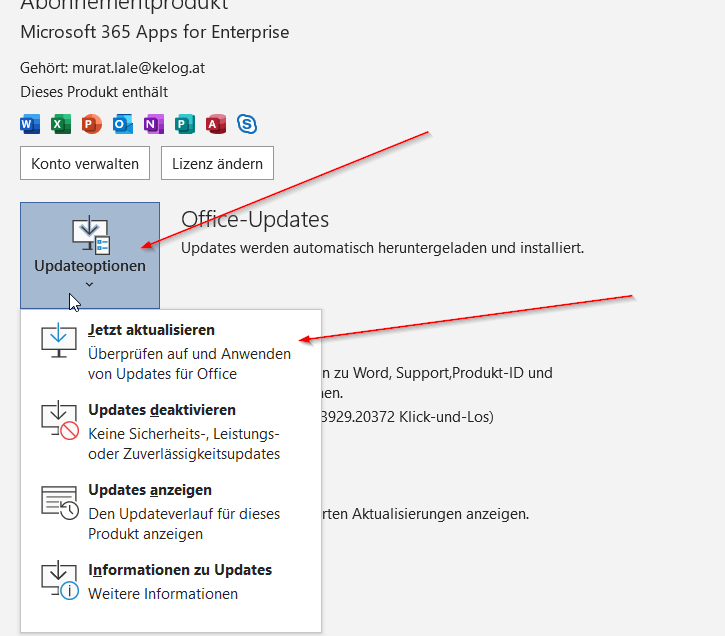Click the Word app icon
The image size is (725, 636).
point(30,124)
